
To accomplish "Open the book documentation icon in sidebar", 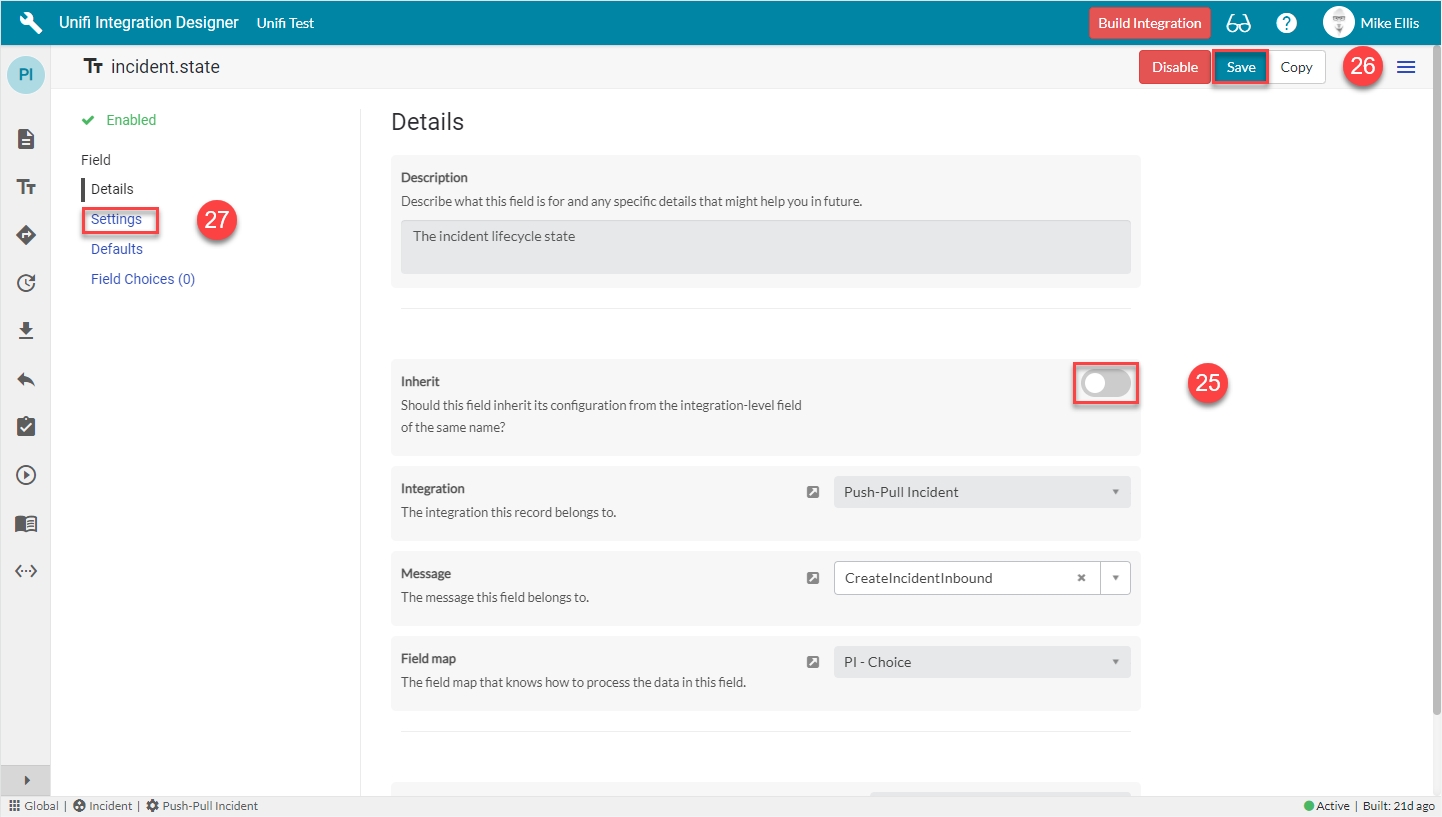I will (x=26, y=523).
